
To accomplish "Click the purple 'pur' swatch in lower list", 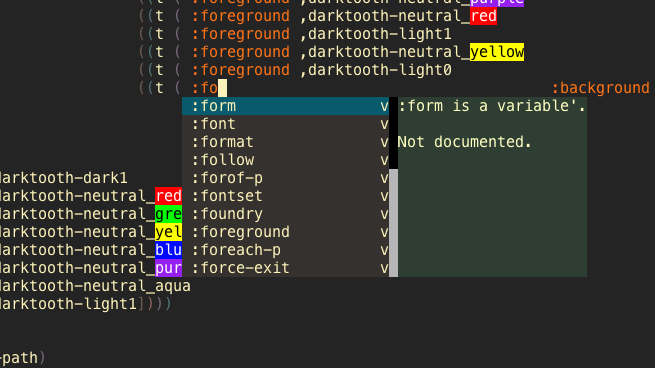I will [168, 268].
